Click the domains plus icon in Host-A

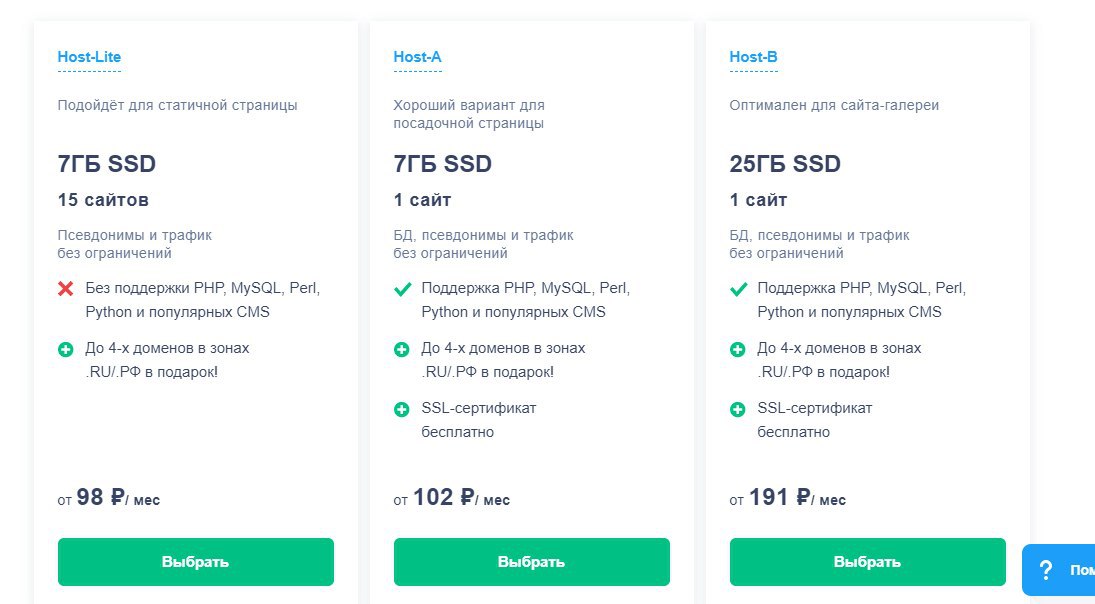pyautogui.click(x=402, y=350)
